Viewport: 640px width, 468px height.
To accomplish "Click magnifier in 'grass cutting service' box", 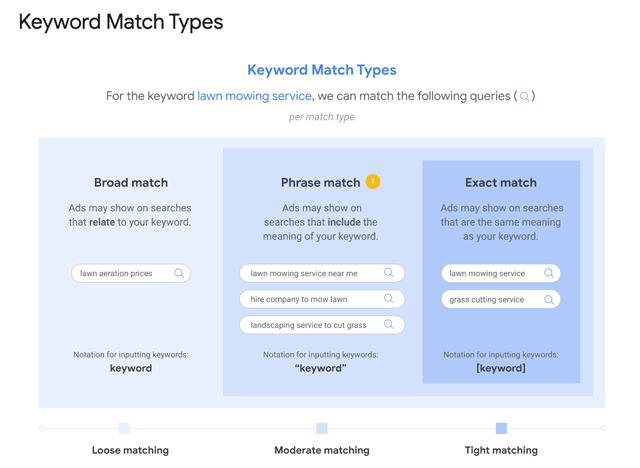I will pyautogui.click(x=549, y=299).
